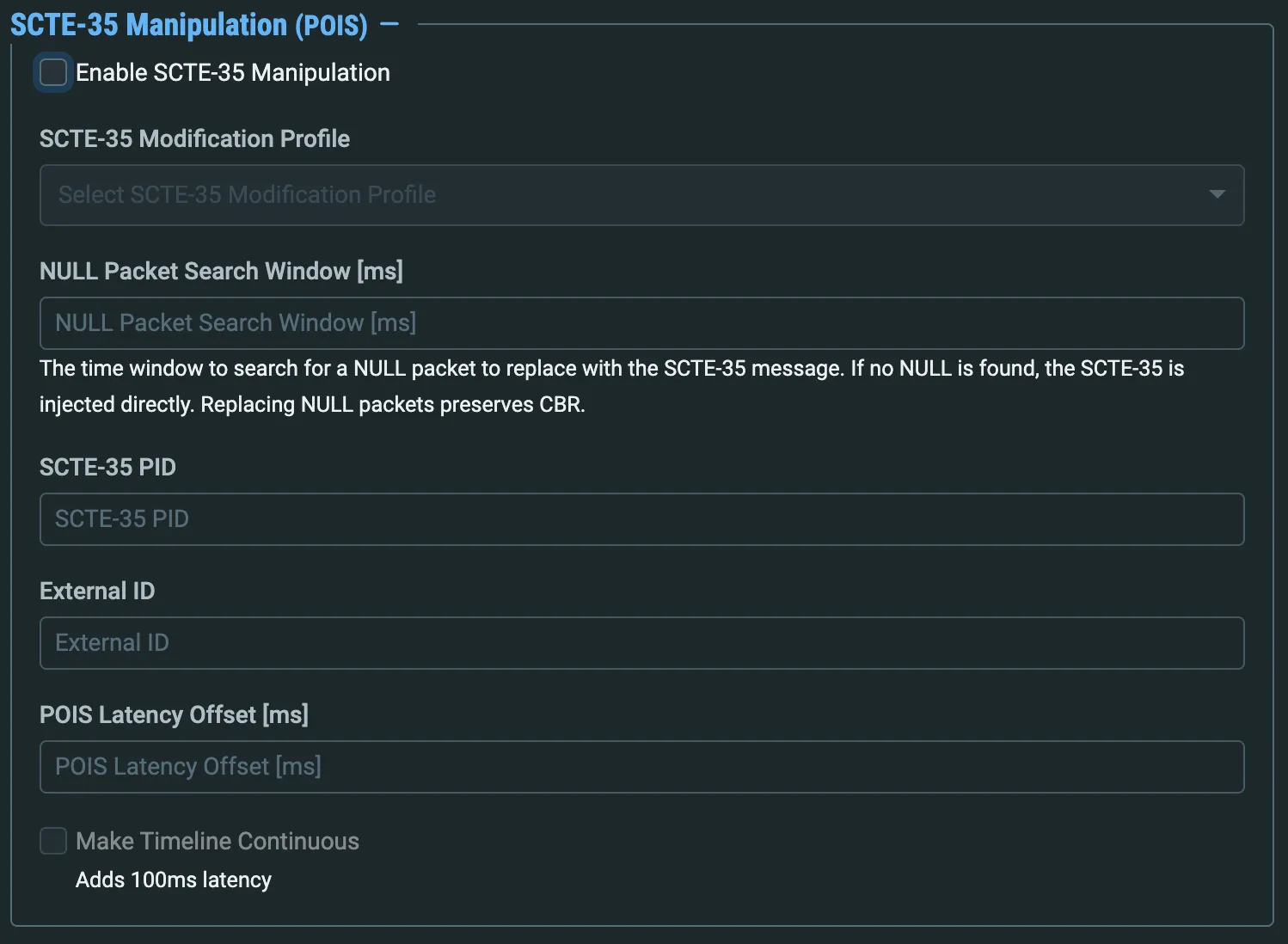Focus the POIS Latency Offset [ms] field
Screen dimensions: 1288x944
pos(641,767)
